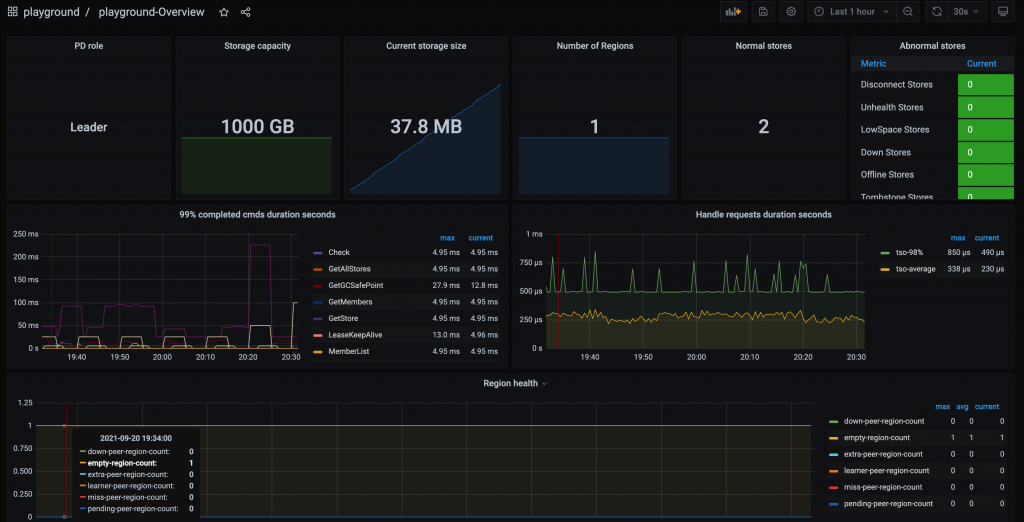Image resolution: width=1024 pixels, height=522 pixels.
Task: Save dashboard with disk icon
Action: [x=763, y=11]
